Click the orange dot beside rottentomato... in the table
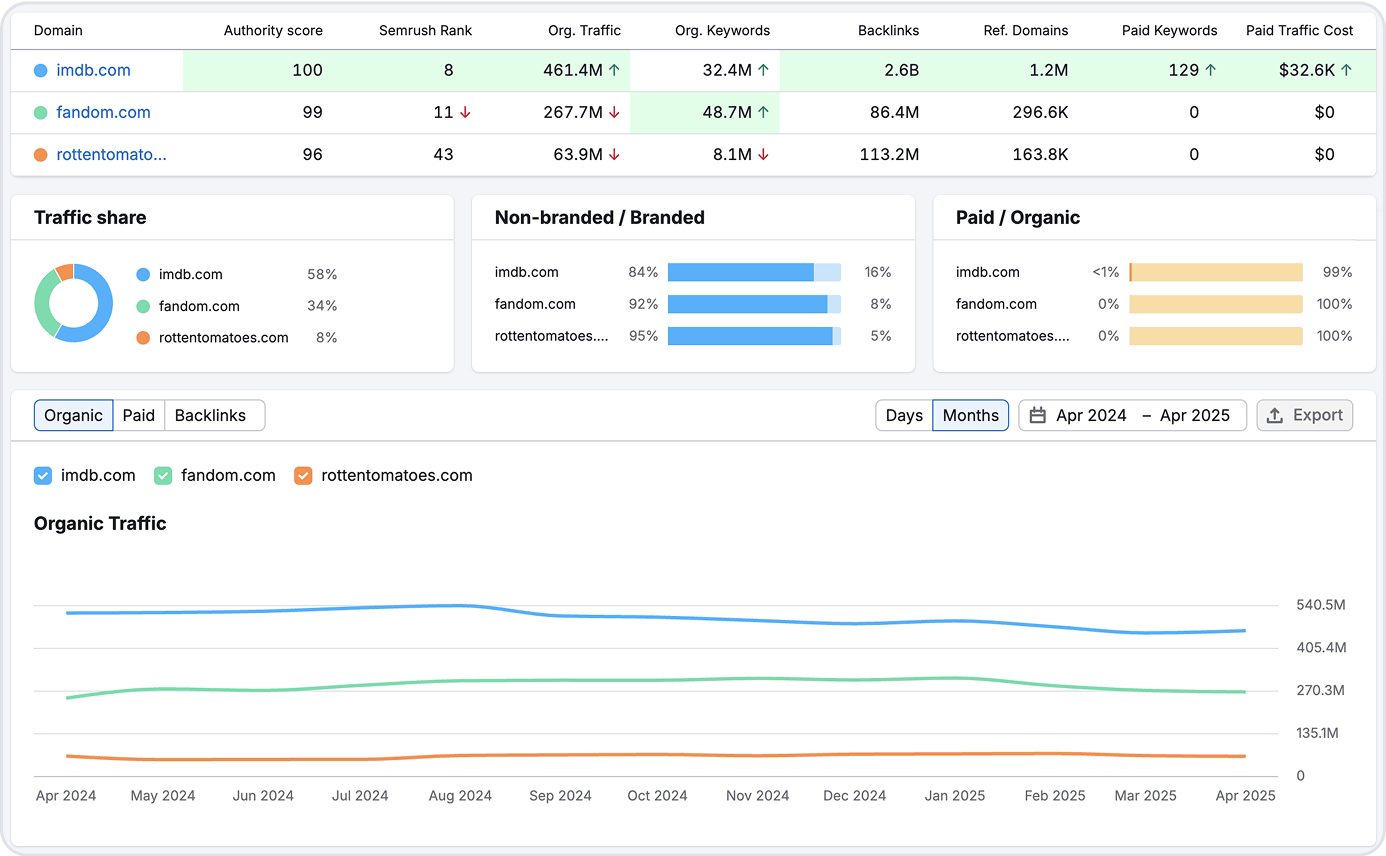1386x856 pixels. pos(39,154)
